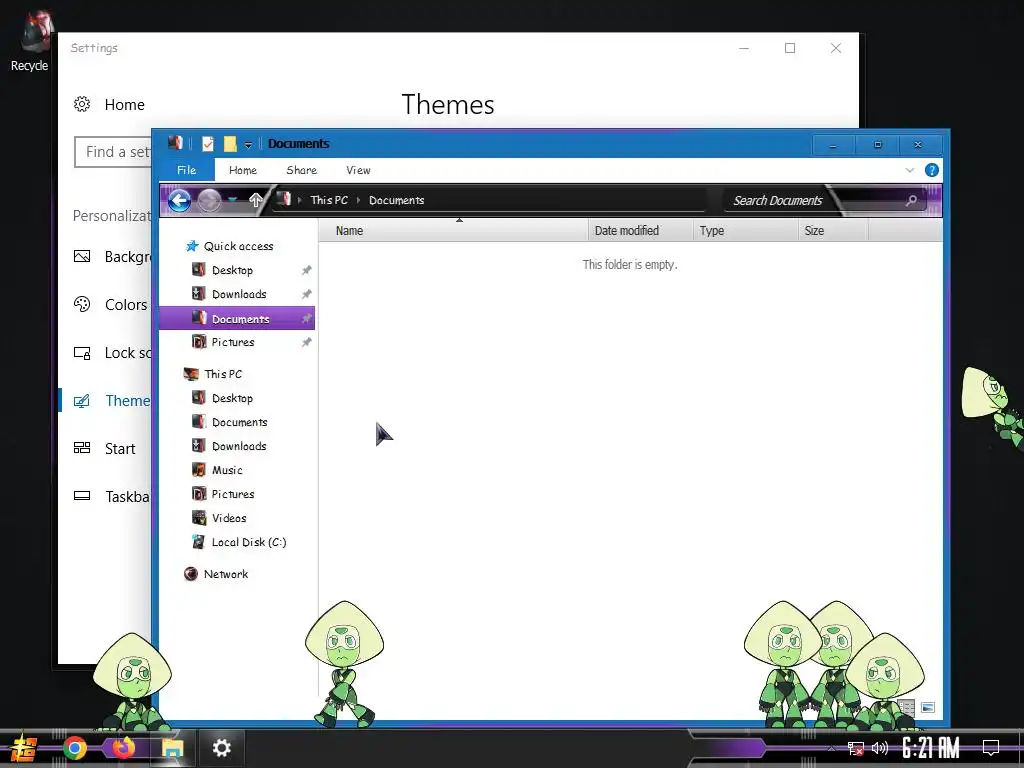Open Downloads under This PC
Image resolution: width=1024 pixels, height=768 pixels.
tap(239, 447)
